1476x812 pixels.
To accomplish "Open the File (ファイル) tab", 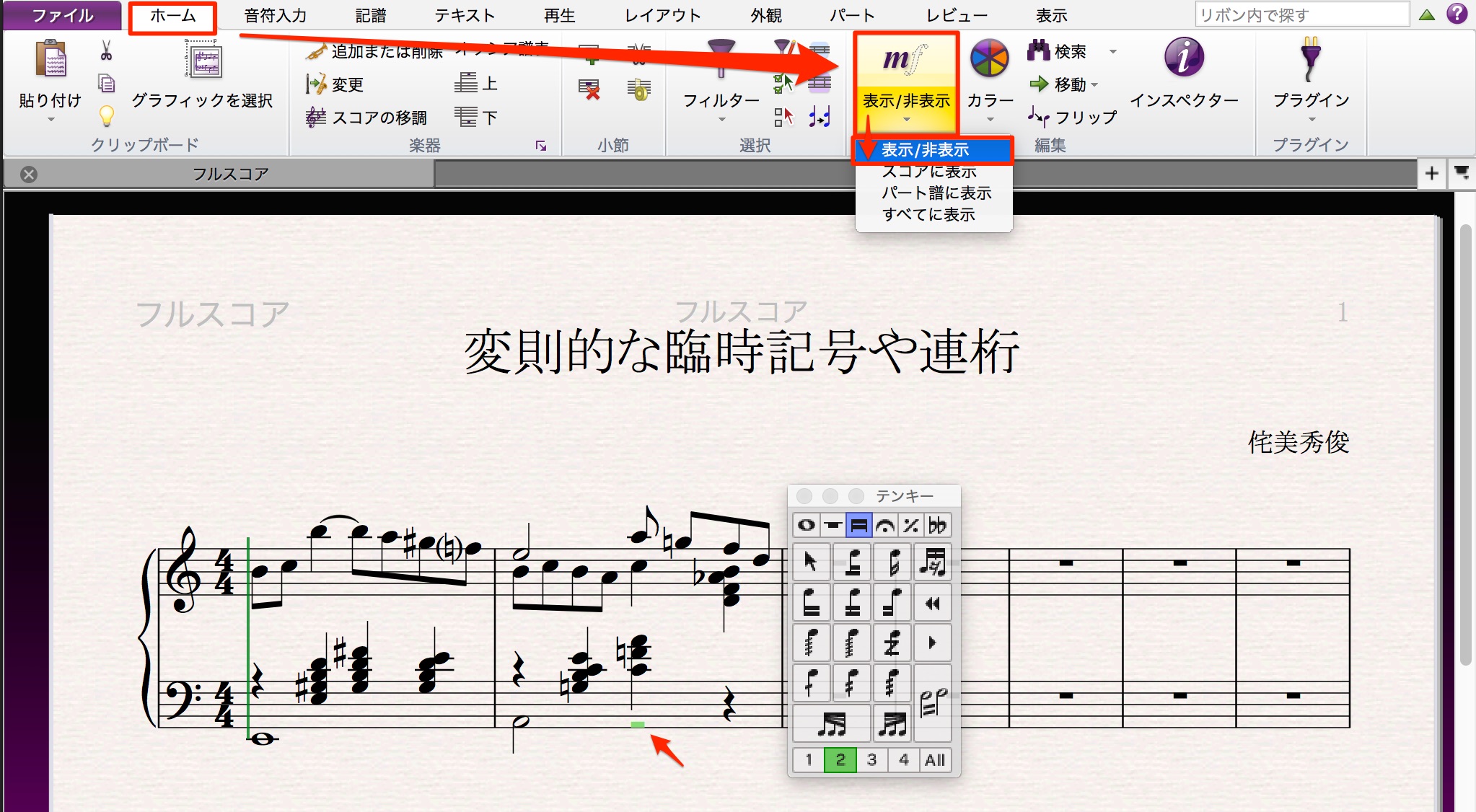I will [x=63, y=15].
